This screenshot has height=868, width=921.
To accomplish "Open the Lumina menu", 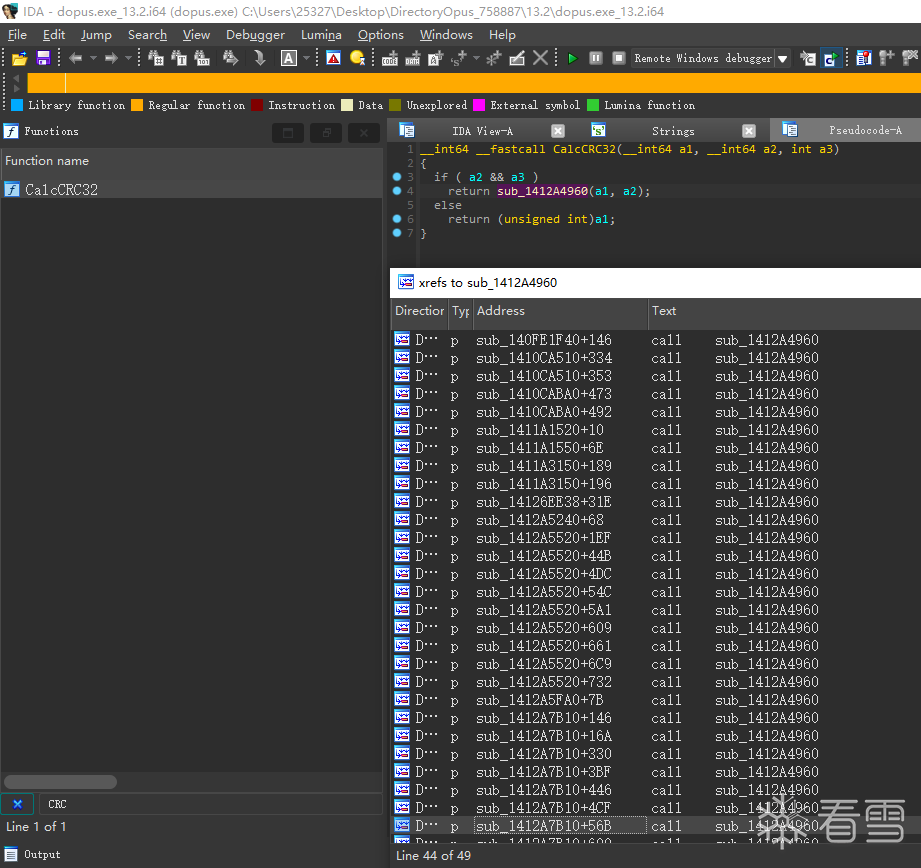I will point(321,35).
